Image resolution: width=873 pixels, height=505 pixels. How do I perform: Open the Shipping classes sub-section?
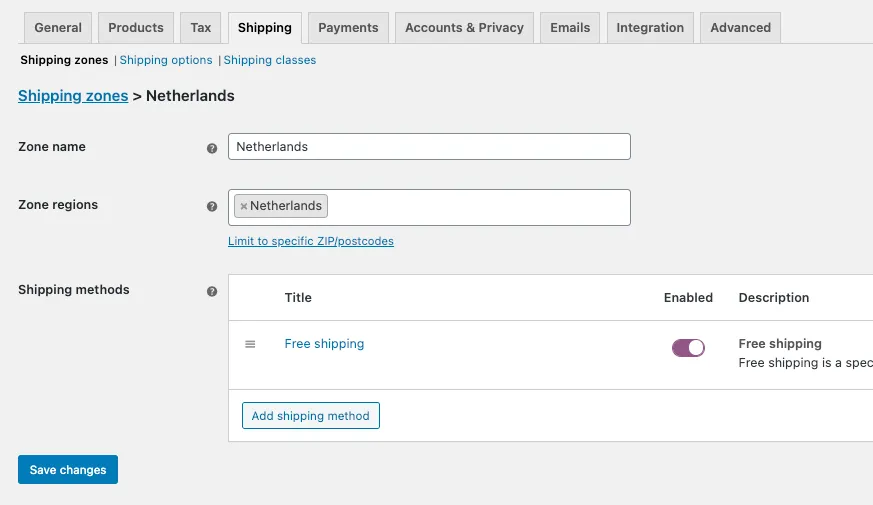coord(269,60)
